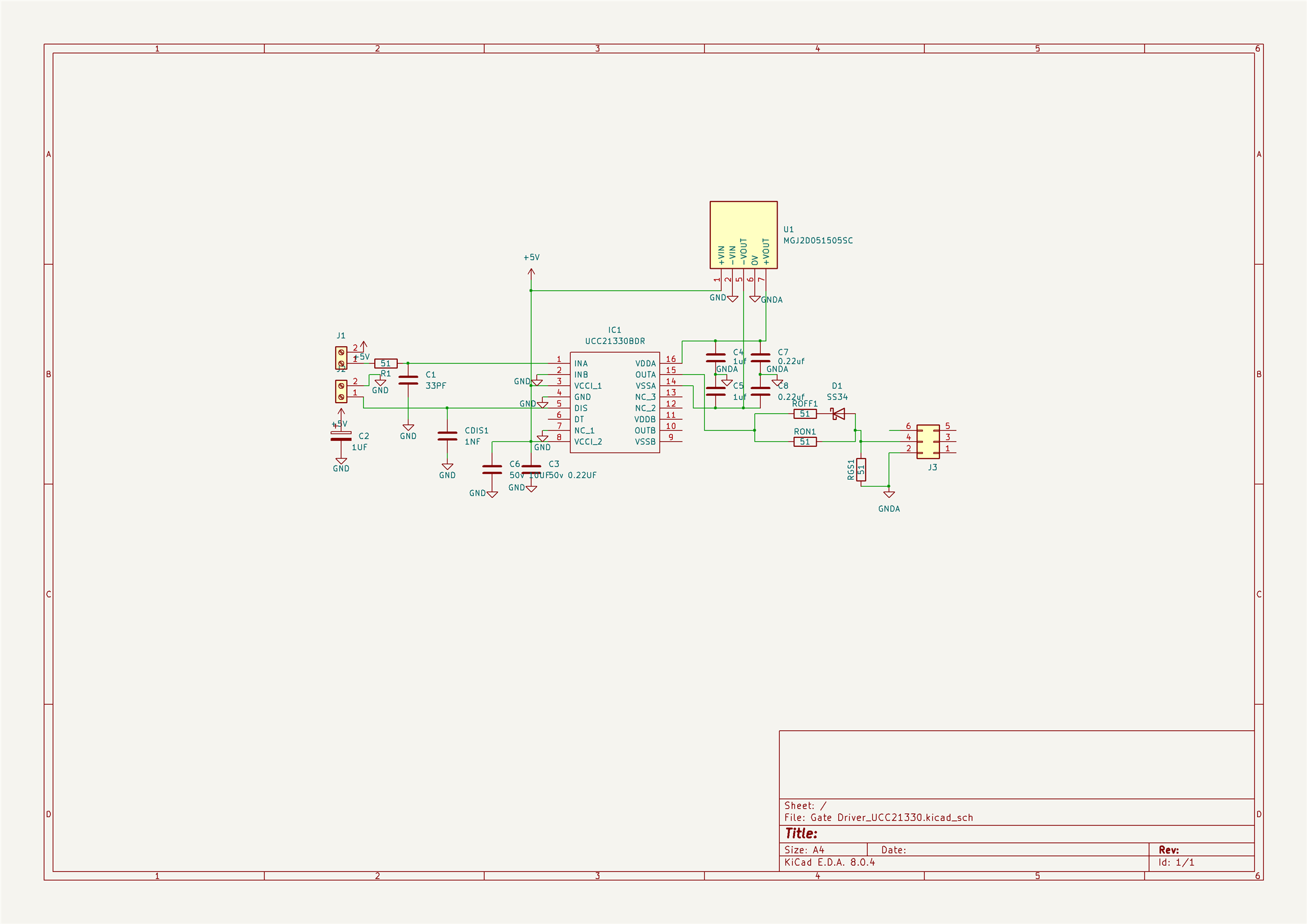The height and width of the screenshot is (924, 1307).
Task: Click the "U1" reference label
Action: (x=788, y=229)
